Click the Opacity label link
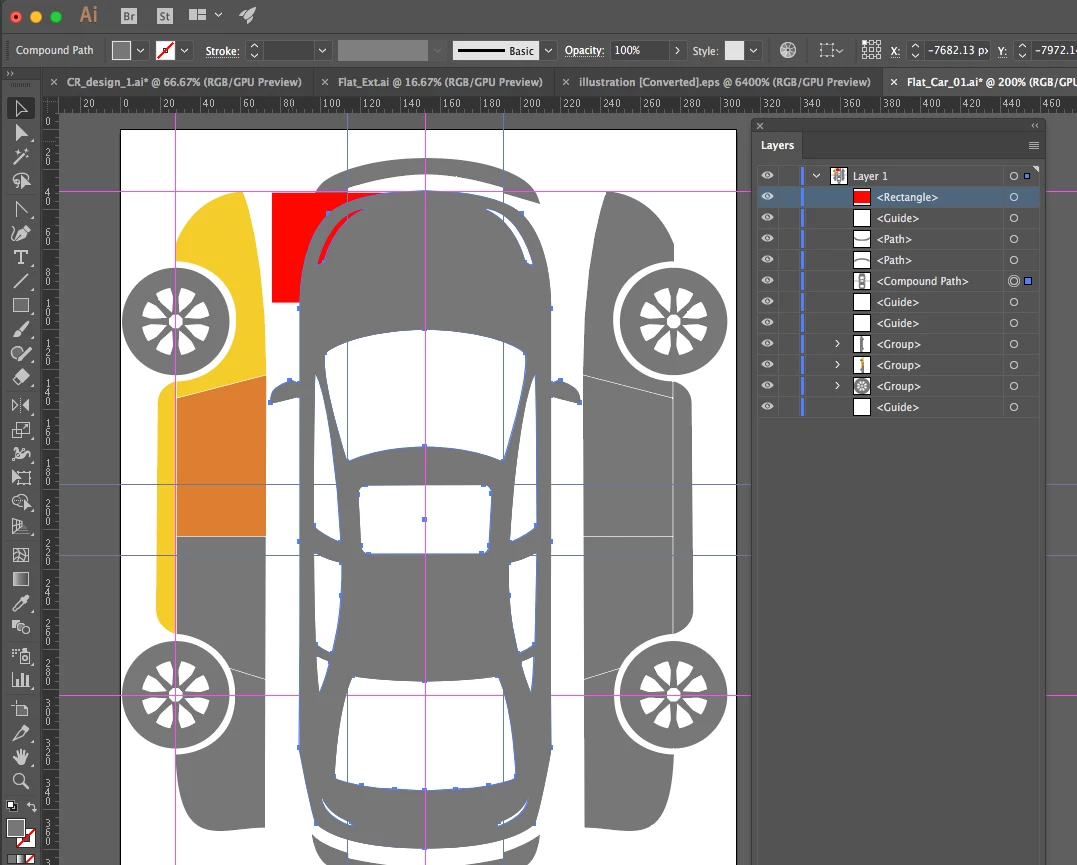Screen dimensions: 1077x865 tap(584, 50)
